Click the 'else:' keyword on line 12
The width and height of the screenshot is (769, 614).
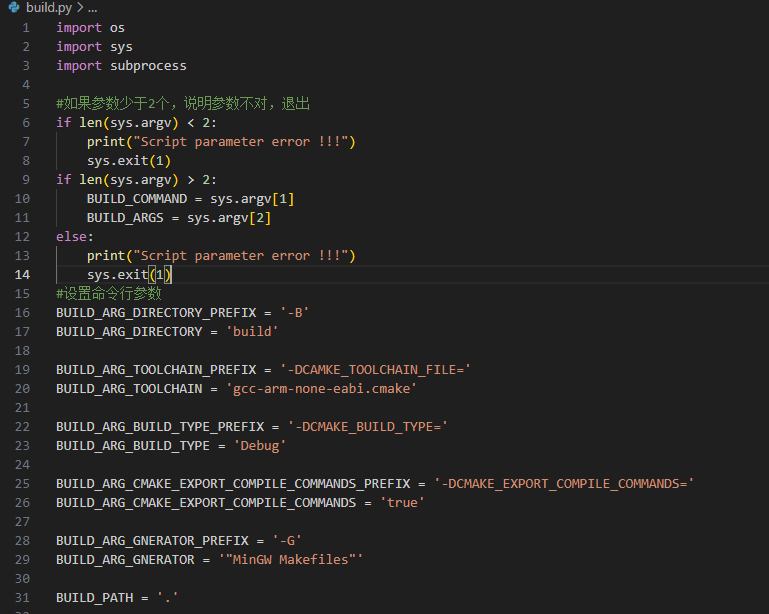tap(75, 237)
